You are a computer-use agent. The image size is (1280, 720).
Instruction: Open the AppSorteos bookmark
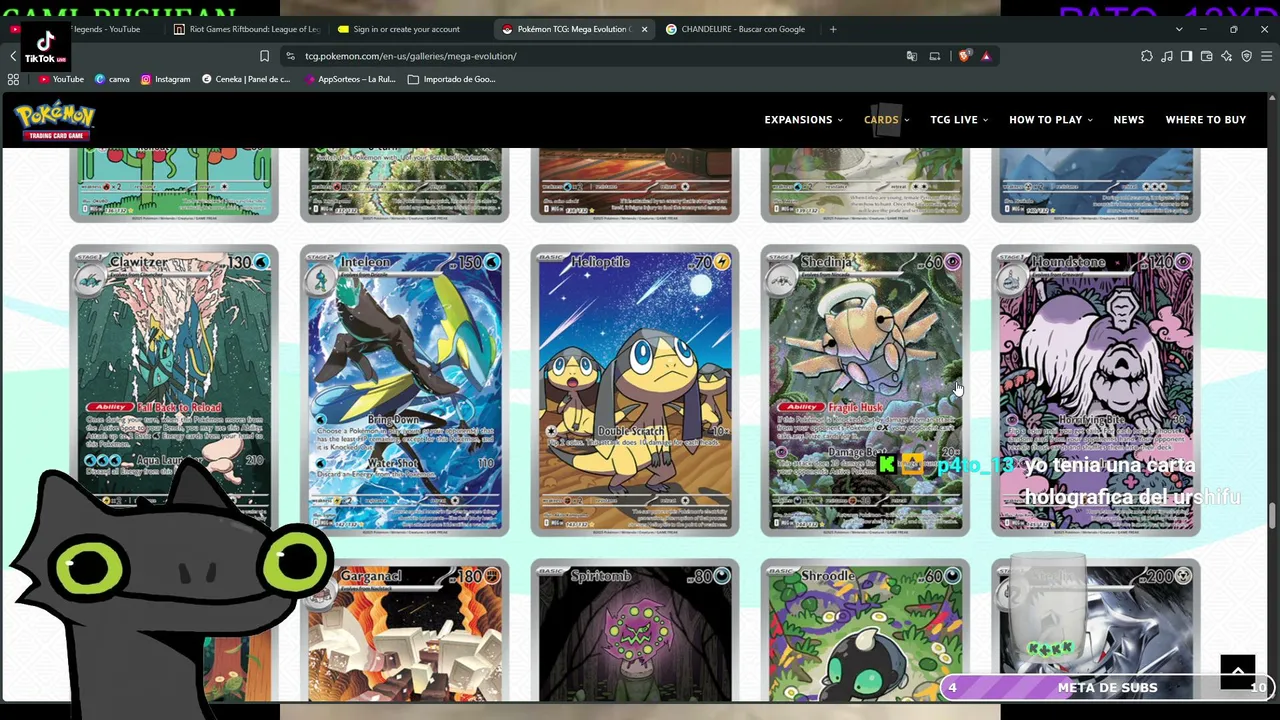[349, 79]
